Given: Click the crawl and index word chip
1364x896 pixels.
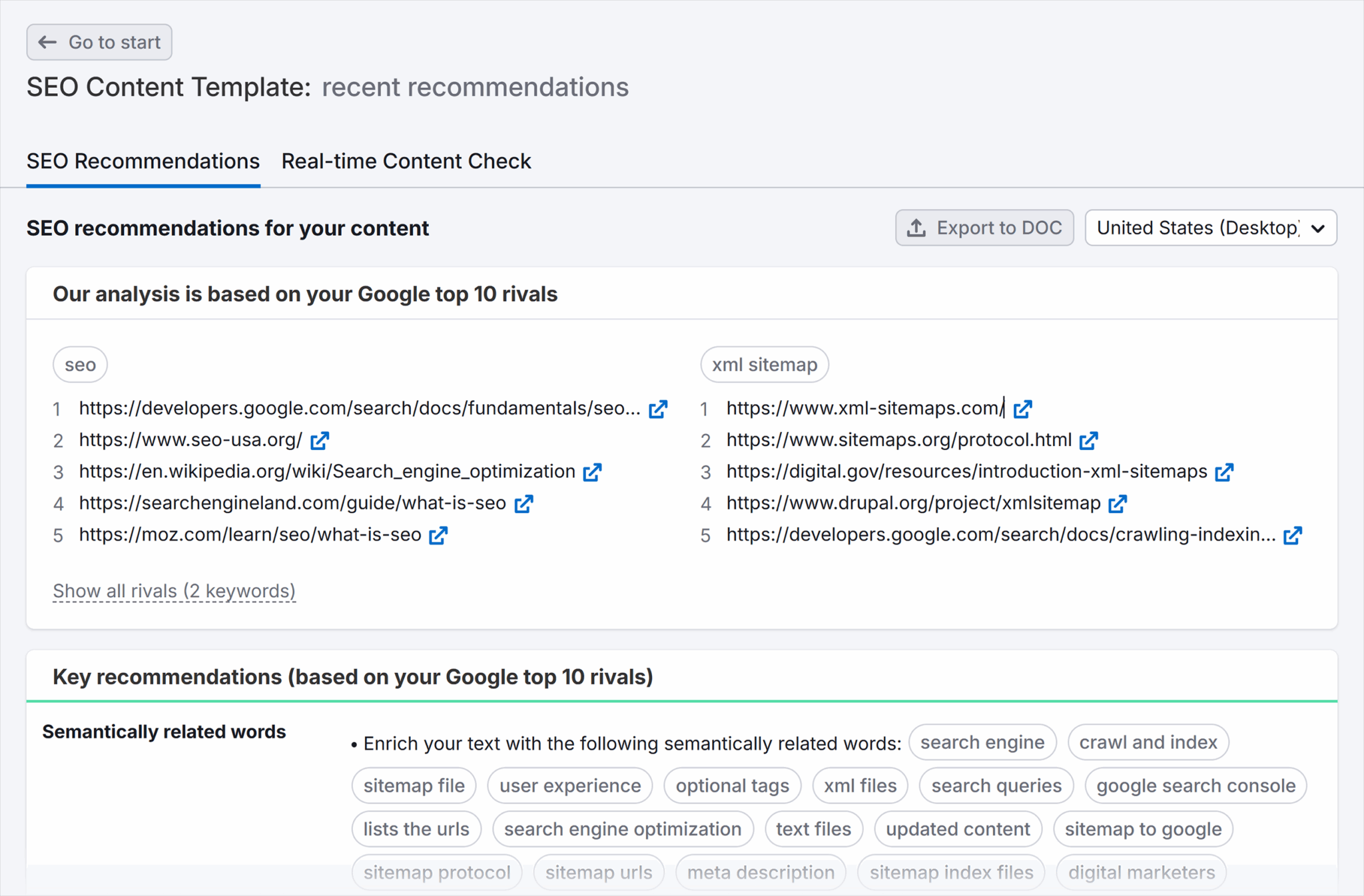Looking at the screenshot, I should pos(1148,742).
